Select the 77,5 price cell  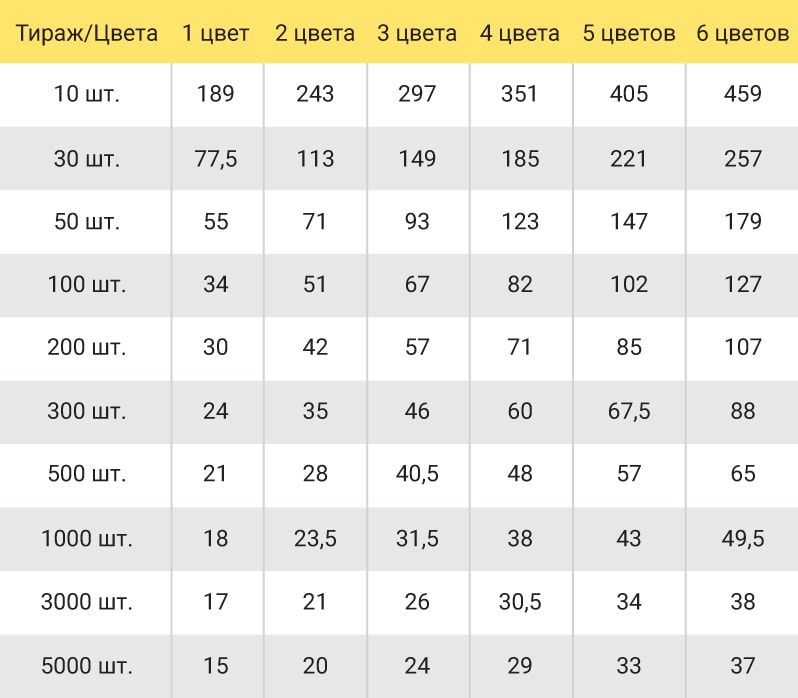pyautogui.click(x=216, y=159)
